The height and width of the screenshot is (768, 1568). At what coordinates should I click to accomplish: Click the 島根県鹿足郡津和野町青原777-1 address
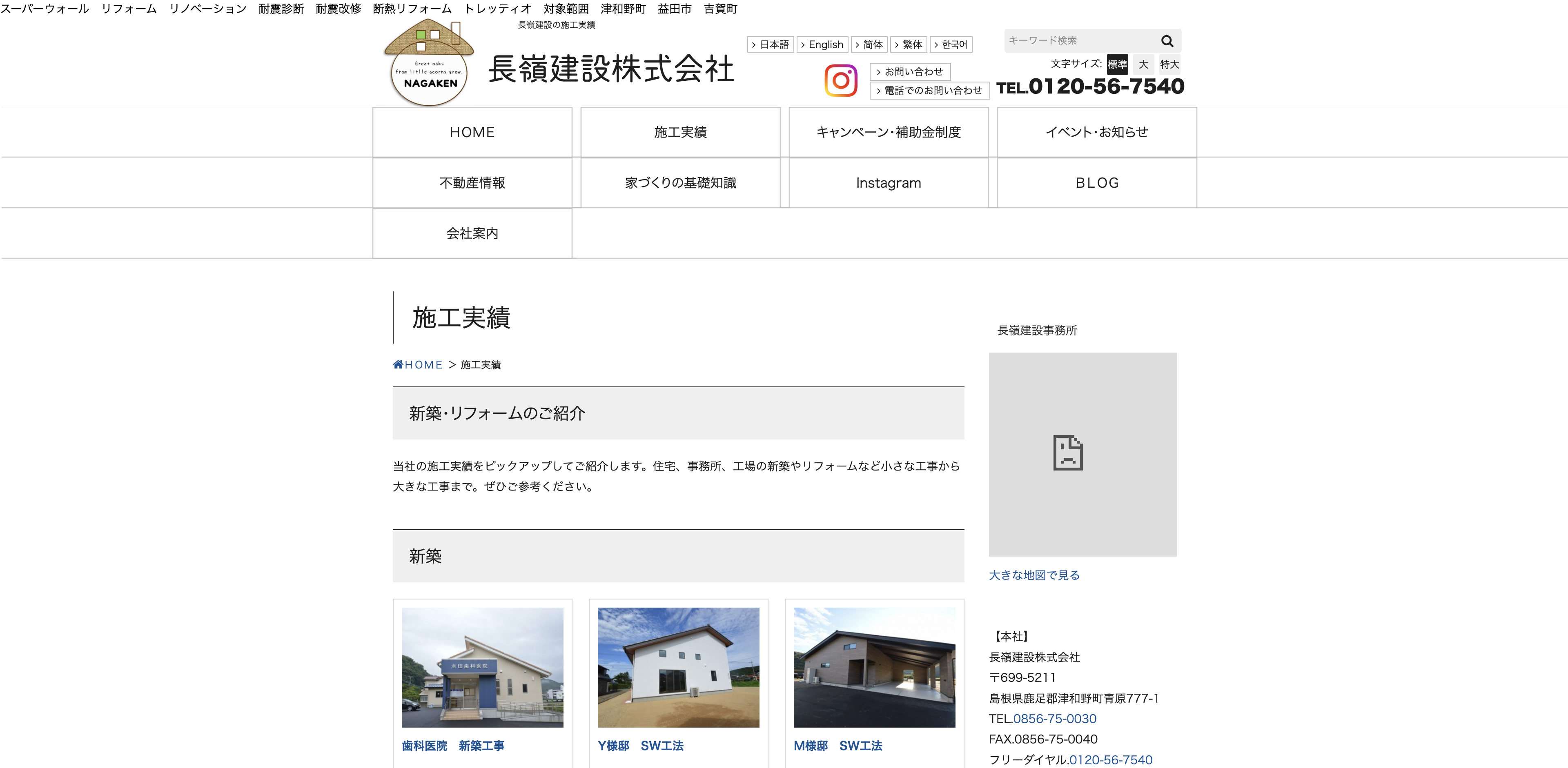(1074, 698)
